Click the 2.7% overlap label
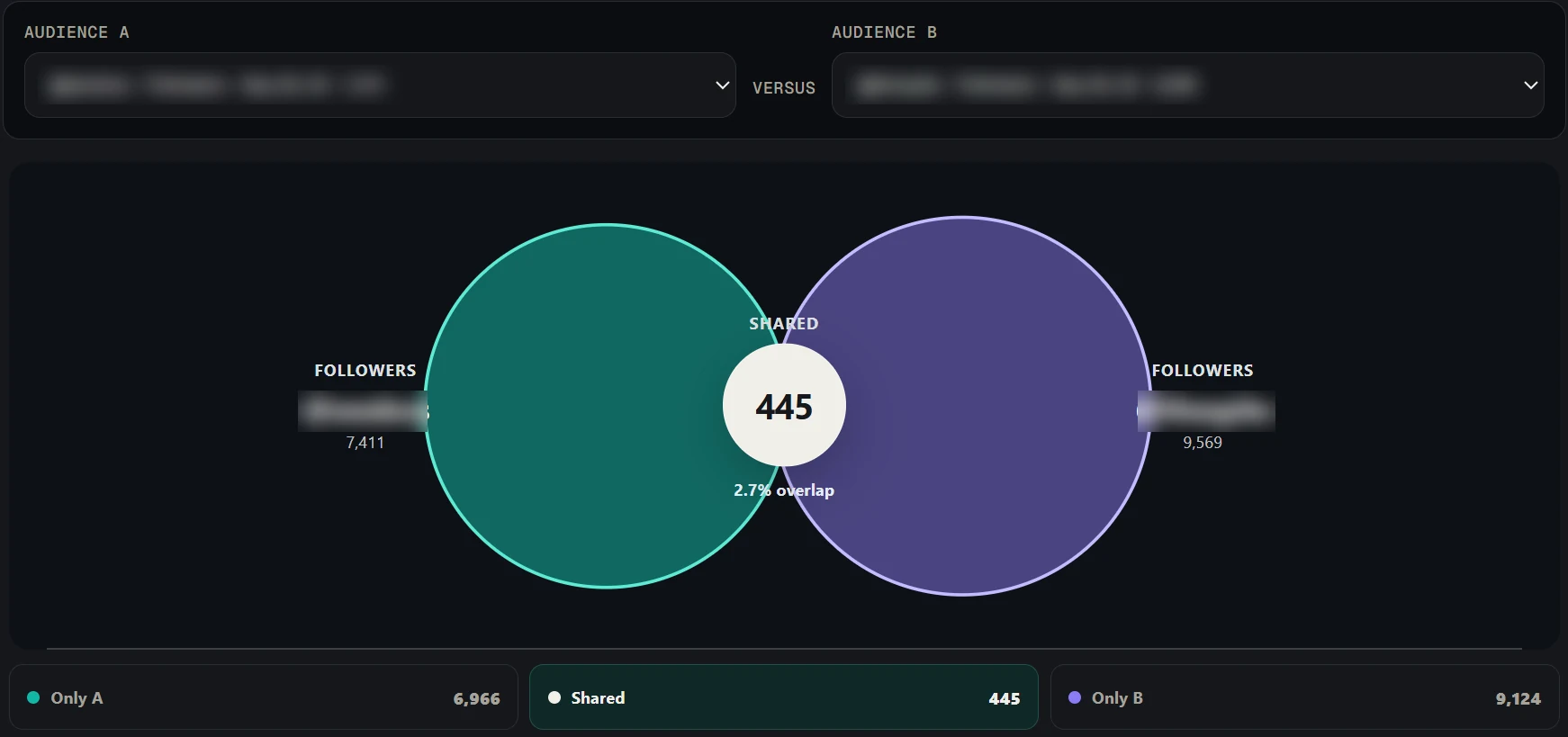Viewport: 1568px width, 737px height. point(784,490)
